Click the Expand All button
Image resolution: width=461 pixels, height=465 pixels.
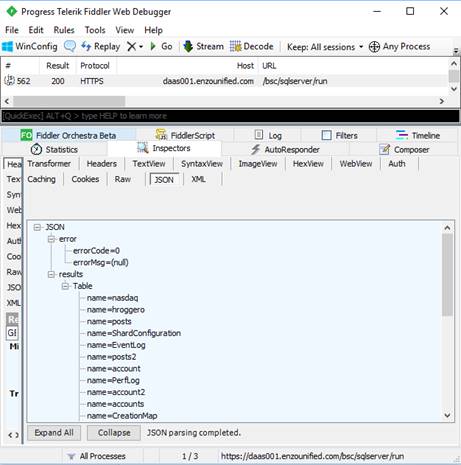tap(54, 433)
